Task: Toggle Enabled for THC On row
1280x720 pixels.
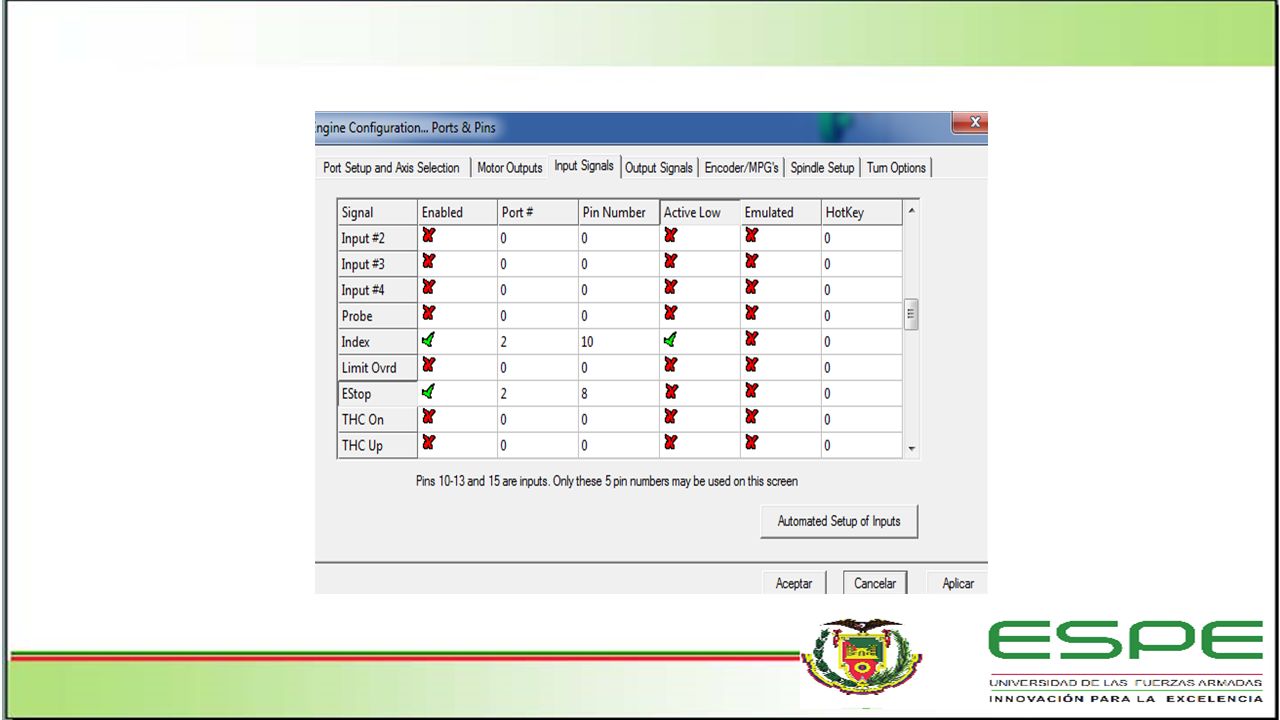Action: (429, 418)
